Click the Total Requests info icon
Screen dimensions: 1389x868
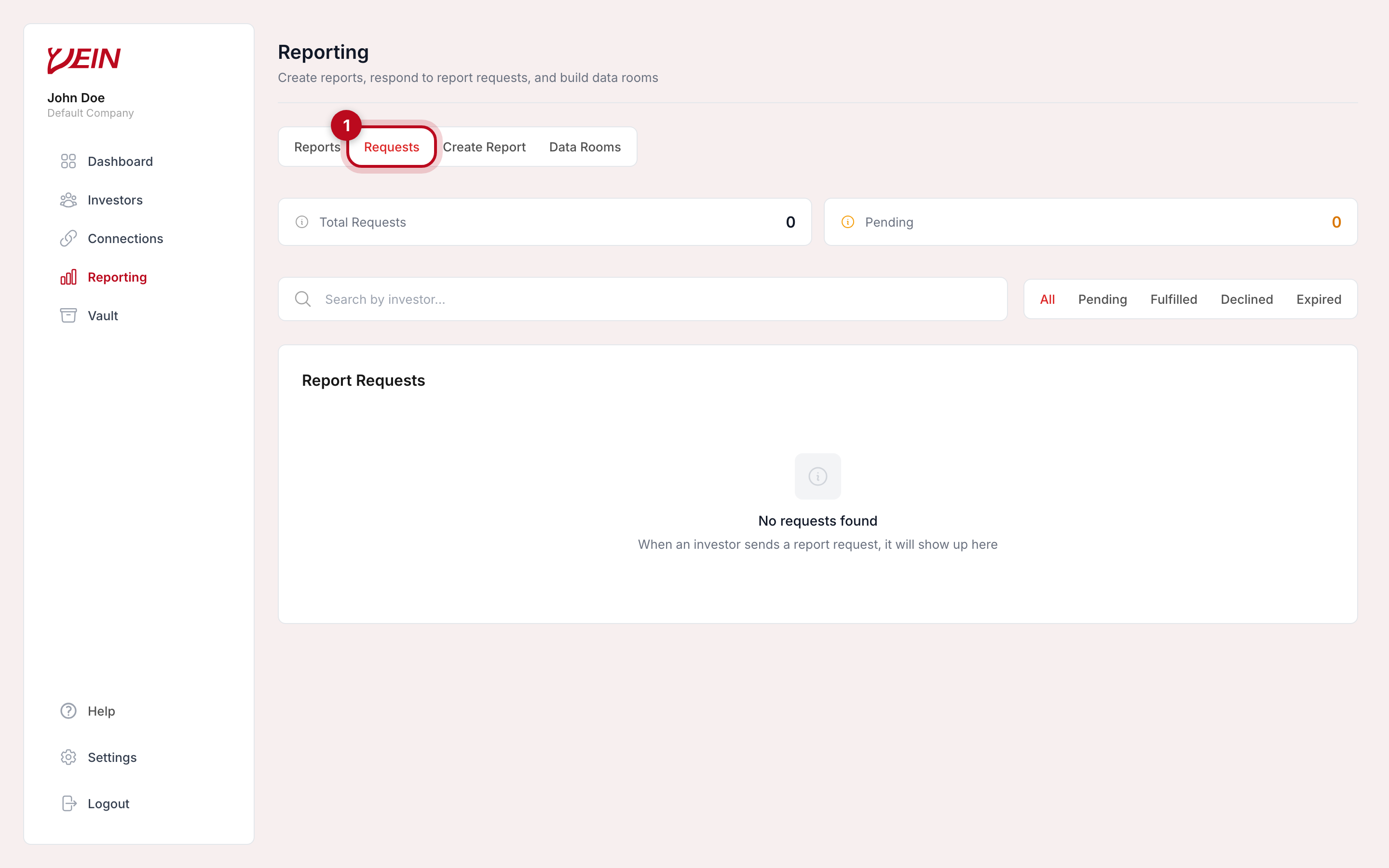coord(302,222)
